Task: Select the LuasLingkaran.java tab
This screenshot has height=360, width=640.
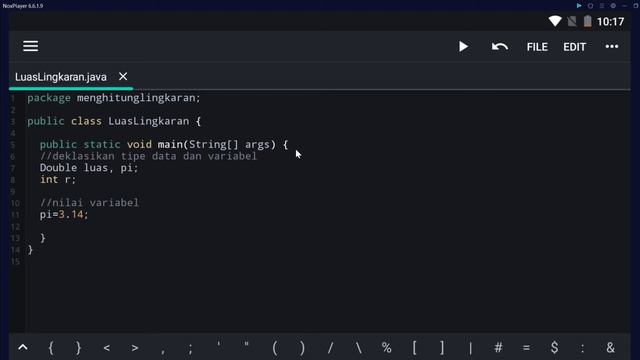Action: point(61,77)
